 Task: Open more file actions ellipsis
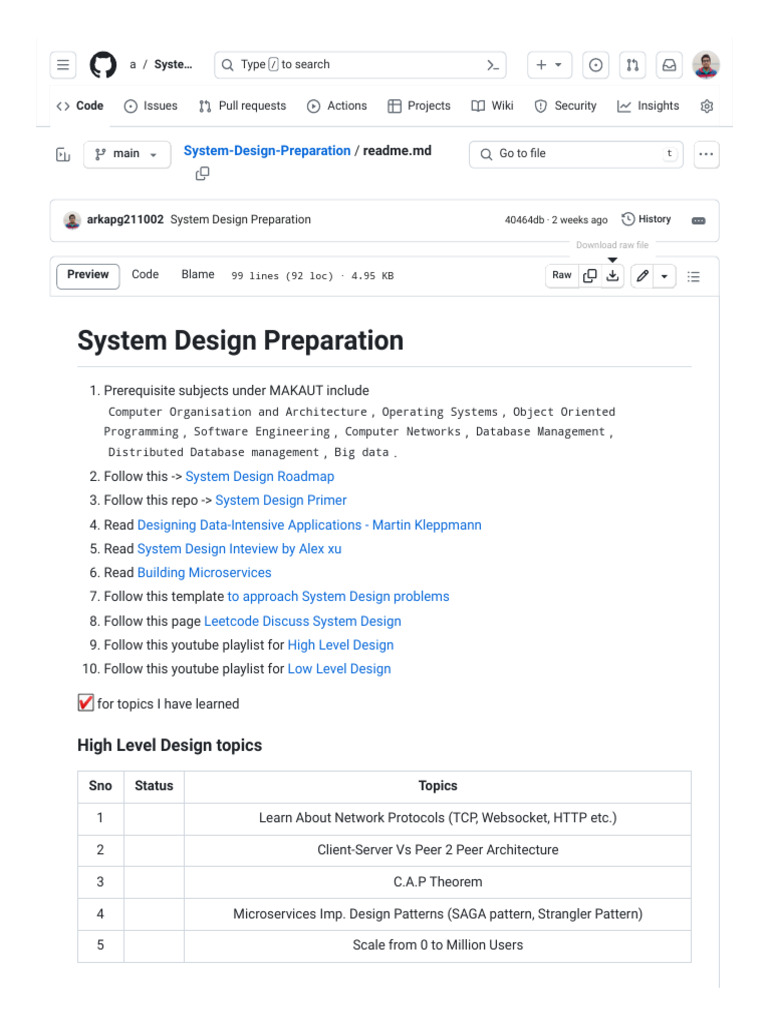pos(706,155)
